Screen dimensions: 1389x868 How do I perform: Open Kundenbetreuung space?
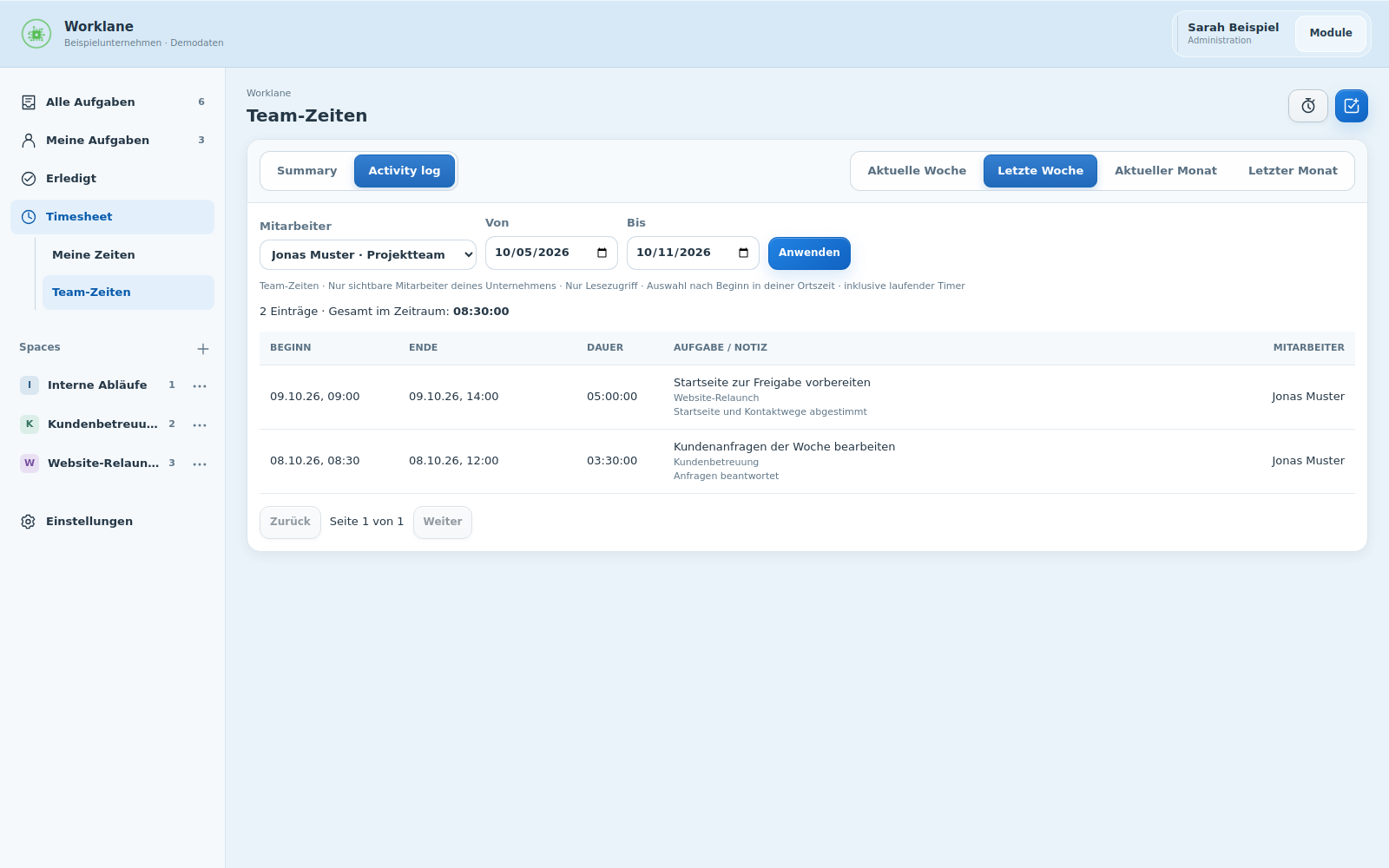tap(102, 424)
